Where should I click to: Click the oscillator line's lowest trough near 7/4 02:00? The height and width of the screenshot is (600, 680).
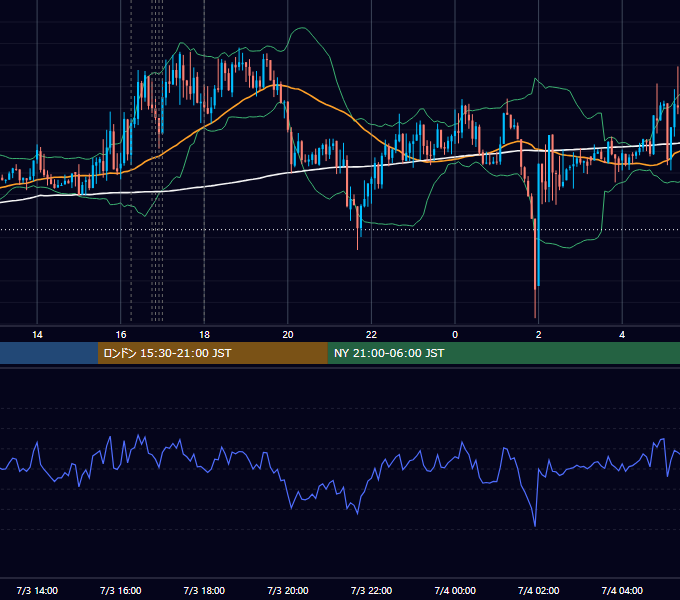point(535,525)
